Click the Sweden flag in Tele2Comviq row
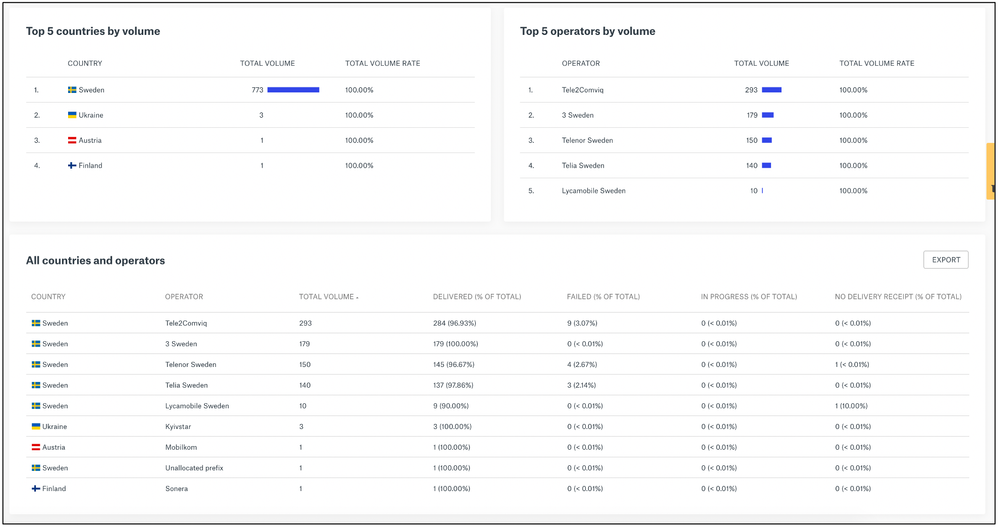 pyautogui.click(x=36, y=324)
